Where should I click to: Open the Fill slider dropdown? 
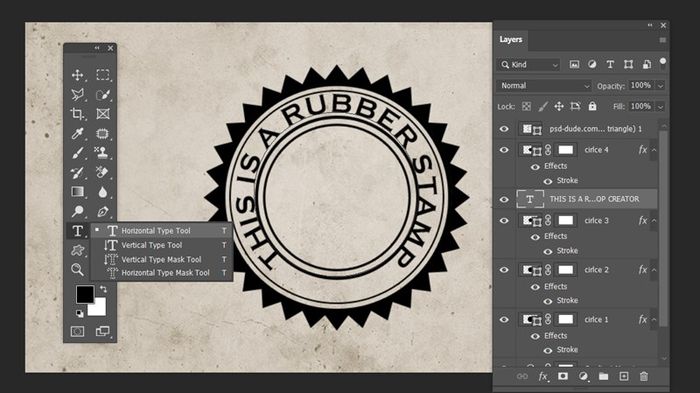[661, 107]
